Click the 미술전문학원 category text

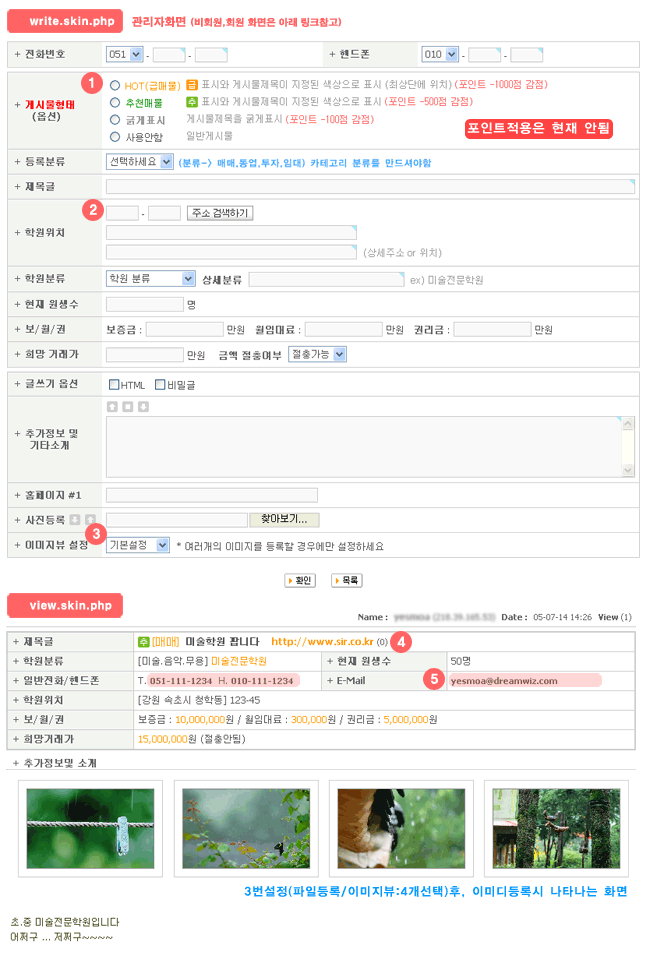point(239,661)
